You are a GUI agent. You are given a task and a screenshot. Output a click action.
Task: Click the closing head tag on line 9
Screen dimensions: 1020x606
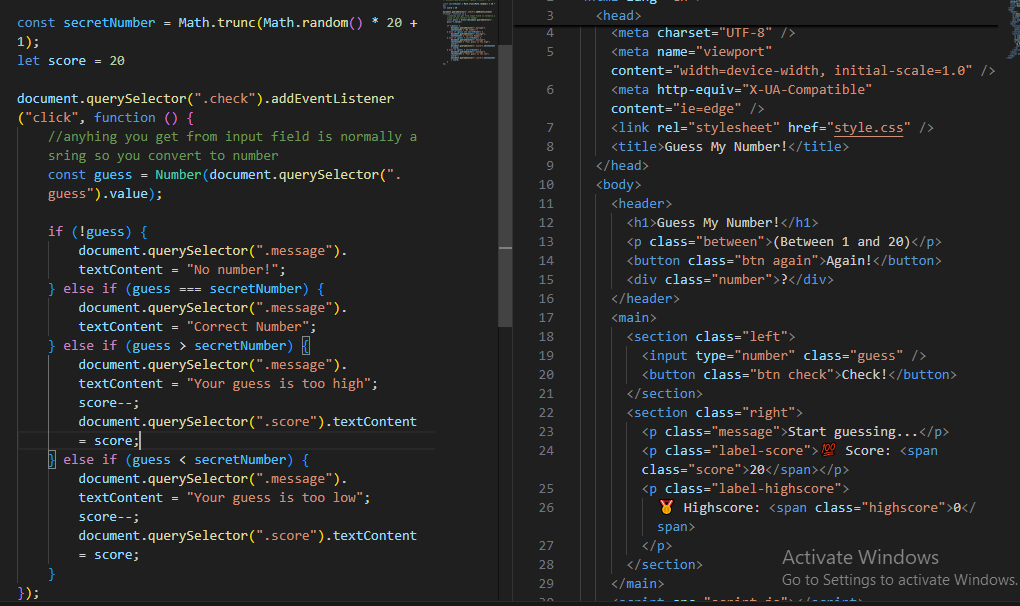click(623, 166)
